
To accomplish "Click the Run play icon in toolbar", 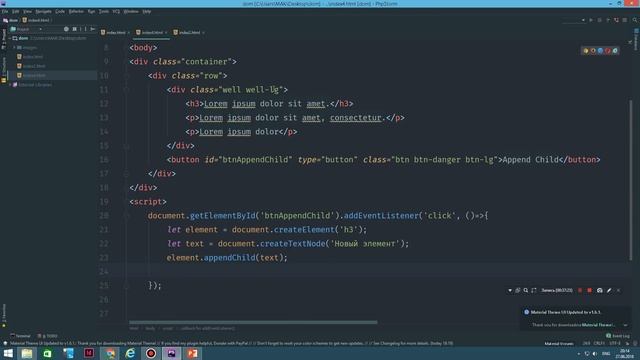I will pyautogui.click(x=591, y=20).
